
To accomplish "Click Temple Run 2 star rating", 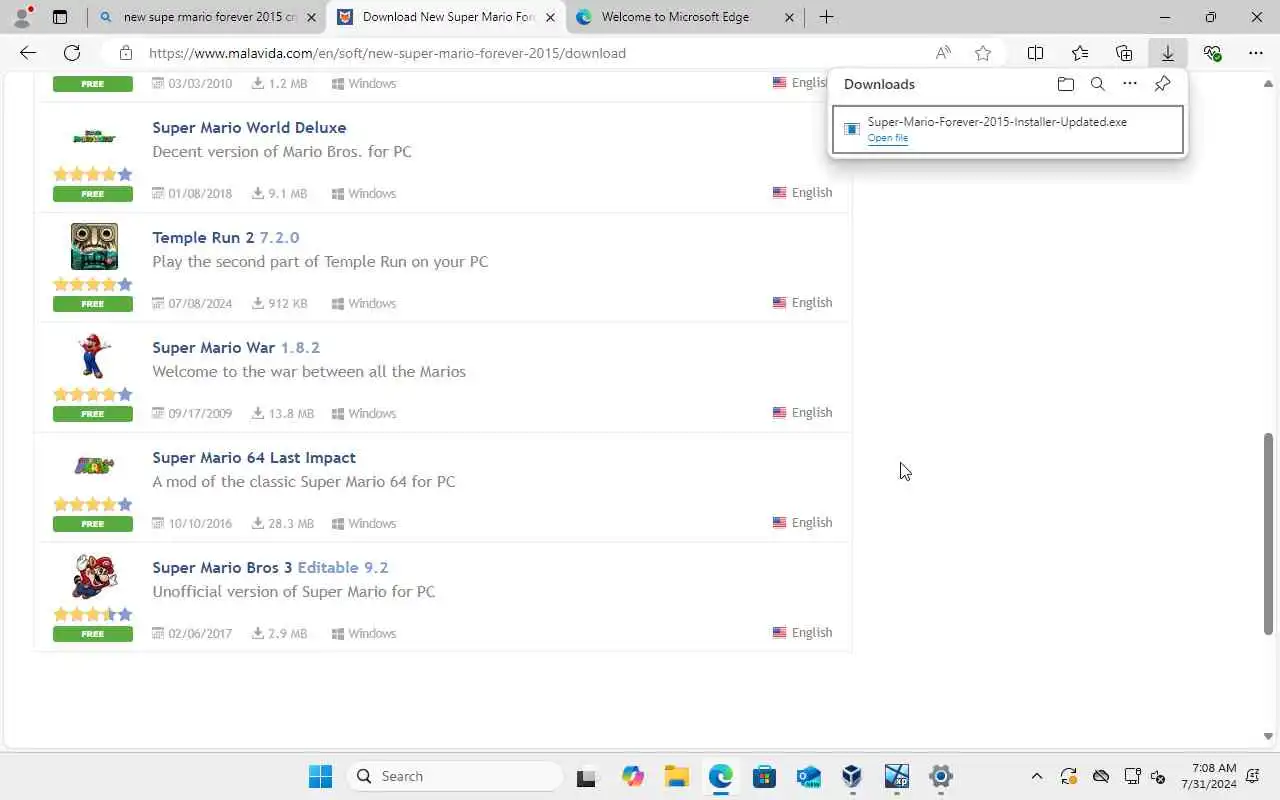I will pyautogui.click(x=93, y=284).
